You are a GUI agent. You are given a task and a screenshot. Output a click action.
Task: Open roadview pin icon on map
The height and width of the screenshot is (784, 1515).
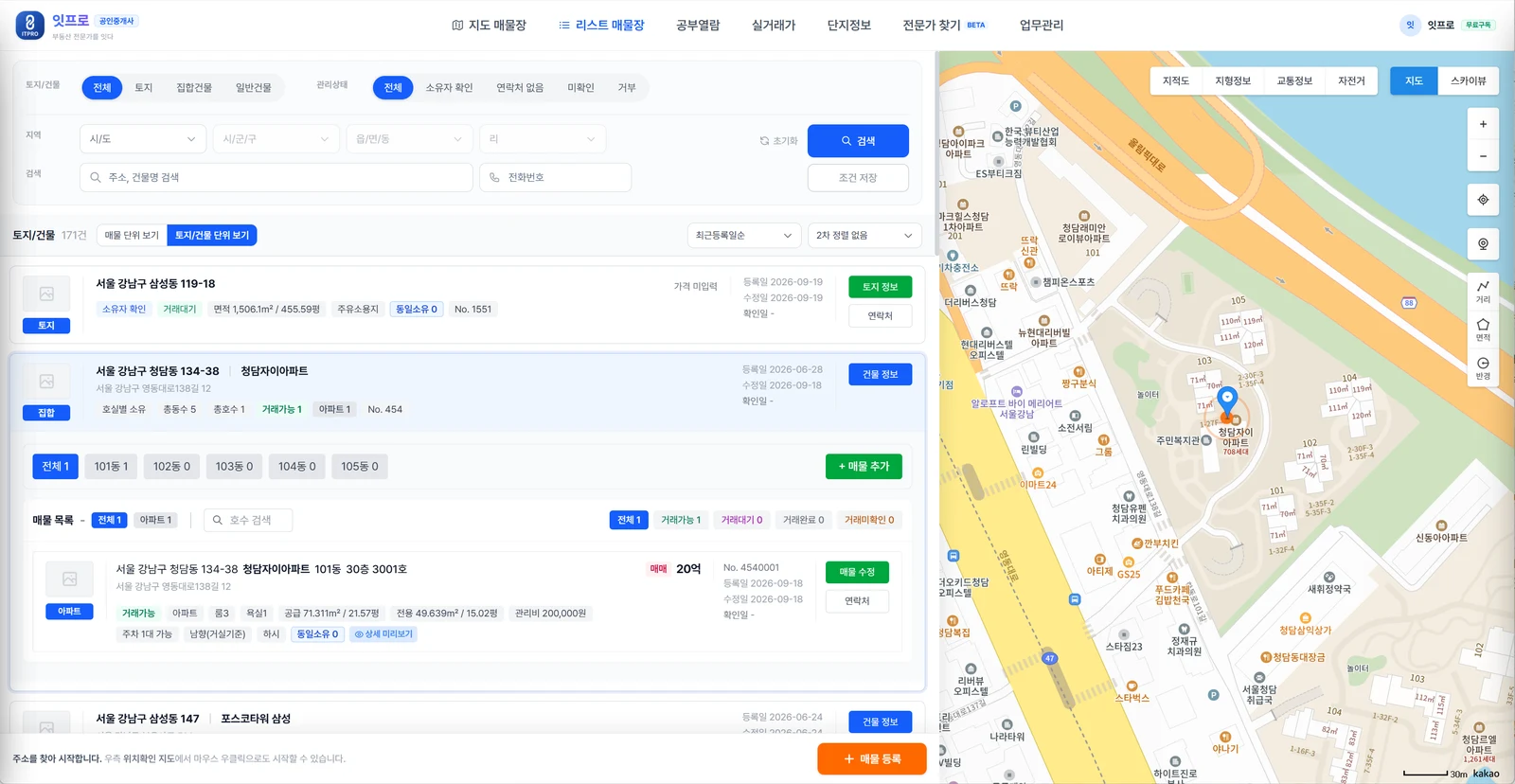pyautogui.click(x=1483, y=244)
